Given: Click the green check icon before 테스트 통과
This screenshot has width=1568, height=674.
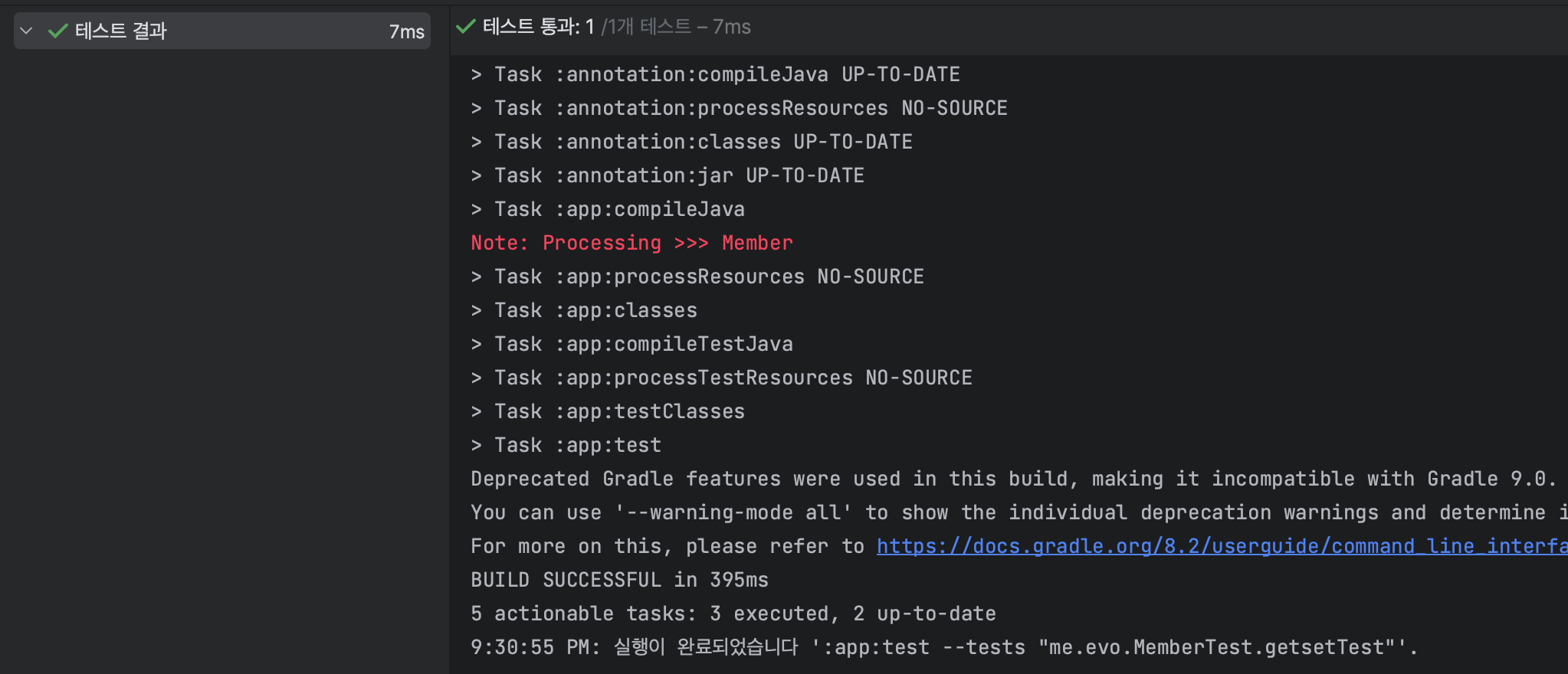Looking at the screenshot, I should coord(465,27).
